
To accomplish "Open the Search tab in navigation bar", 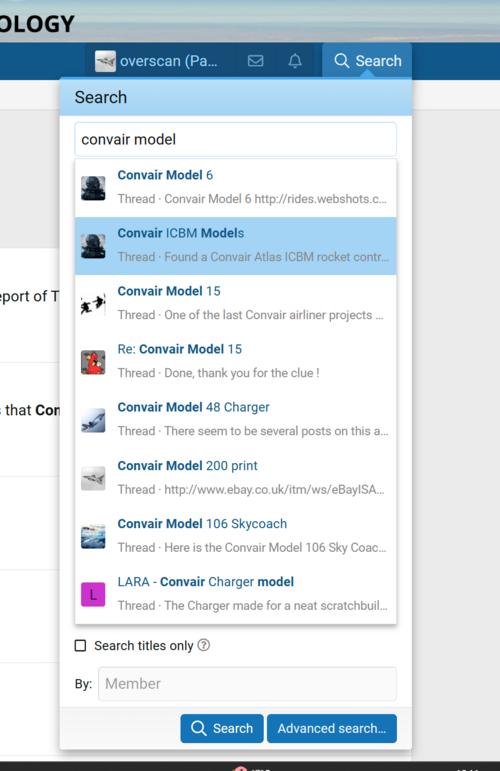I will [x=367, y=61].
